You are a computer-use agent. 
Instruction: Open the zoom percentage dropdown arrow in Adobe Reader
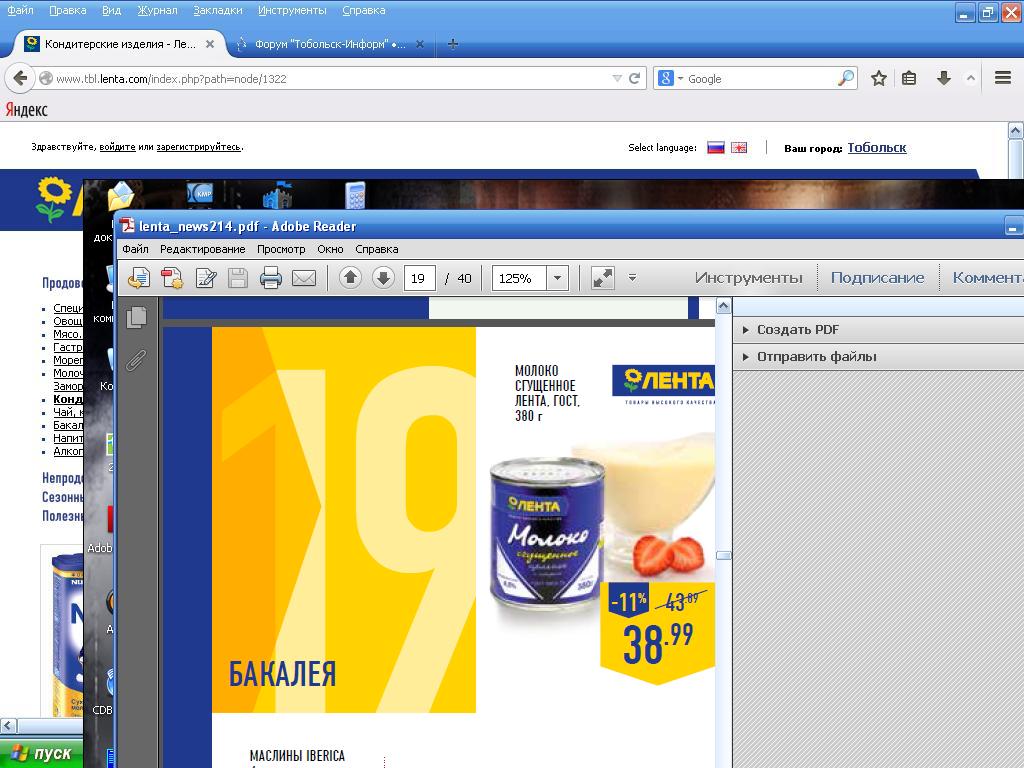(x=557, y=278)
